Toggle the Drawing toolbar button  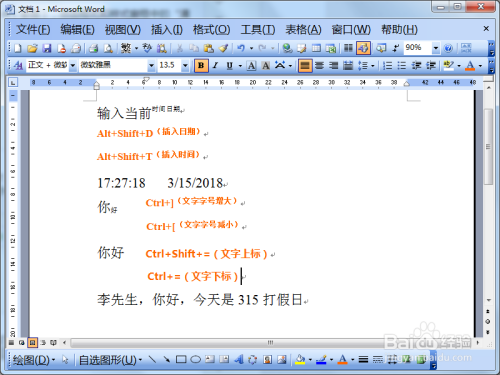pos(363,48)
